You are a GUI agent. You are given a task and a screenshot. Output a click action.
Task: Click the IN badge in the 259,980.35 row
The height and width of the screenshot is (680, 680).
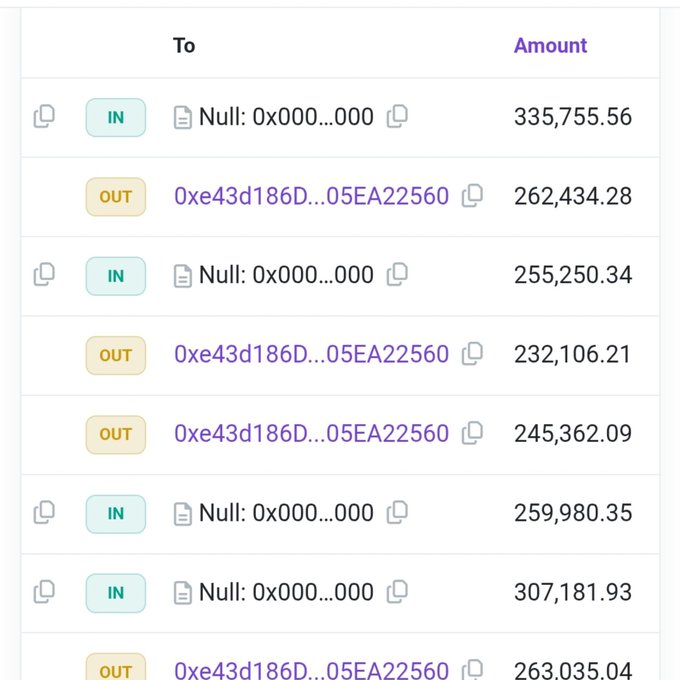116,514
